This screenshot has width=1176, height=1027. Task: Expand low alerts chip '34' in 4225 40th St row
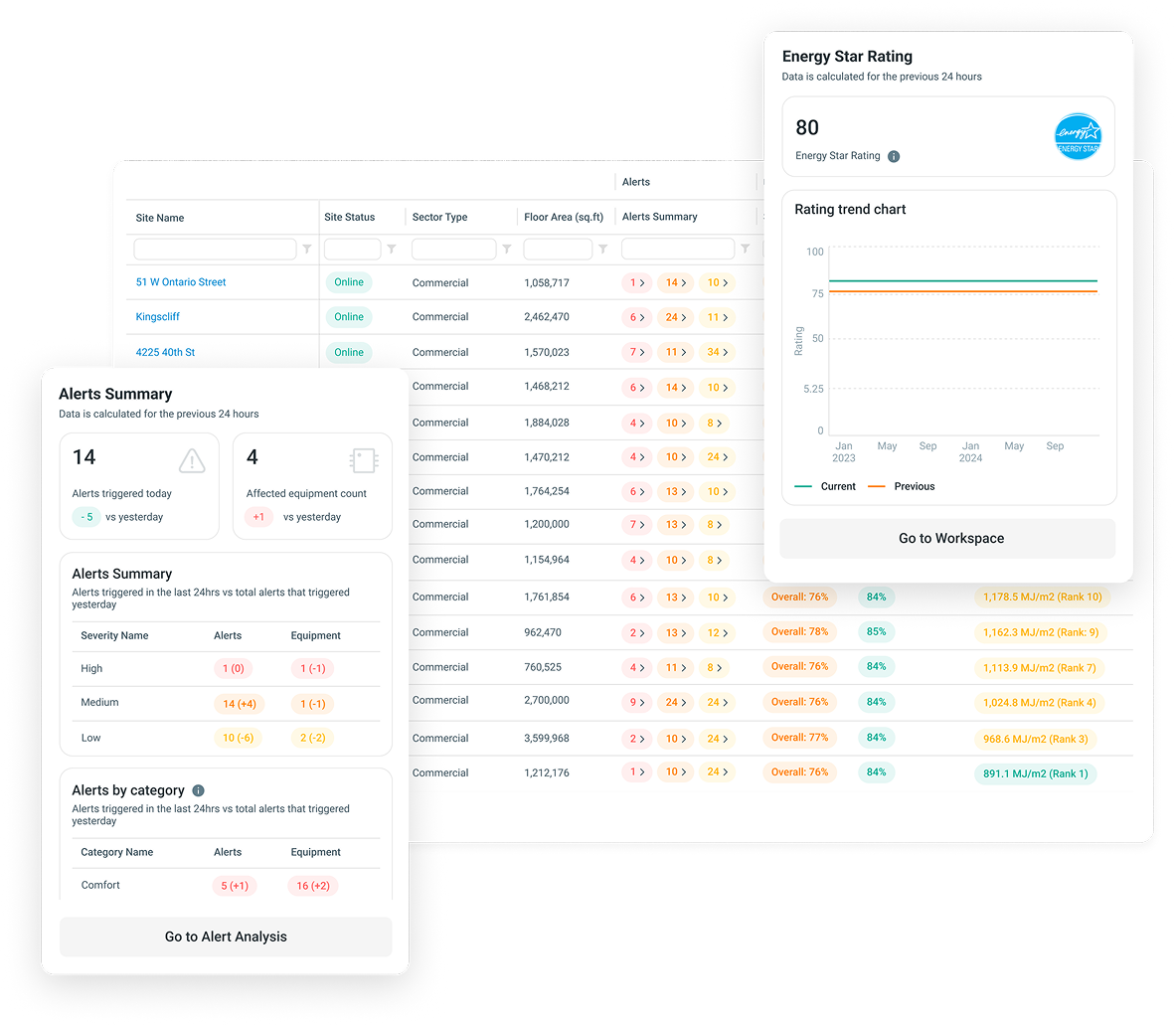tap(717, 352)
